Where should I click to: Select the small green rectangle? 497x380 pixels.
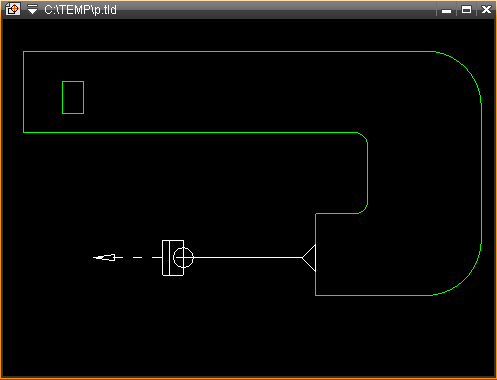73,97
